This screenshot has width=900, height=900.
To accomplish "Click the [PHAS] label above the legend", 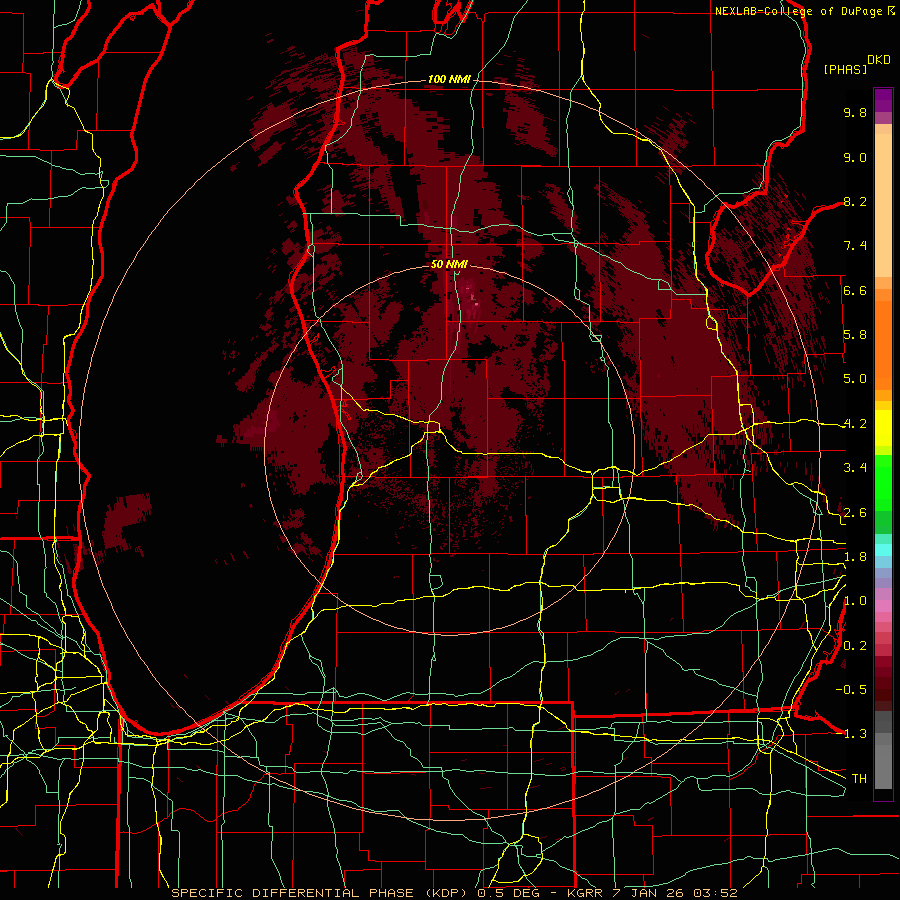I will (x=845, y=70).
